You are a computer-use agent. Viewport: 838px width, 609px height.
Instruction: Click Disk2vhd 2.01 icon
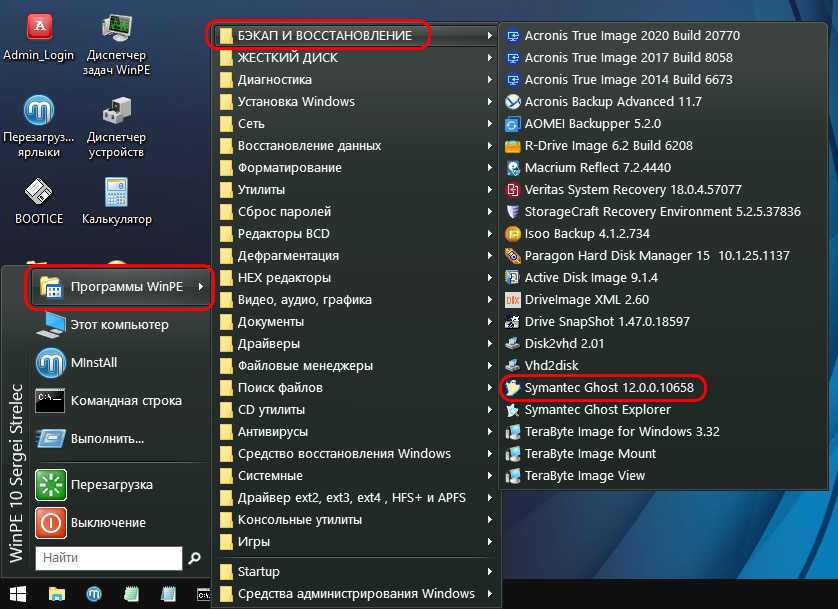click(x=513, y=343)
